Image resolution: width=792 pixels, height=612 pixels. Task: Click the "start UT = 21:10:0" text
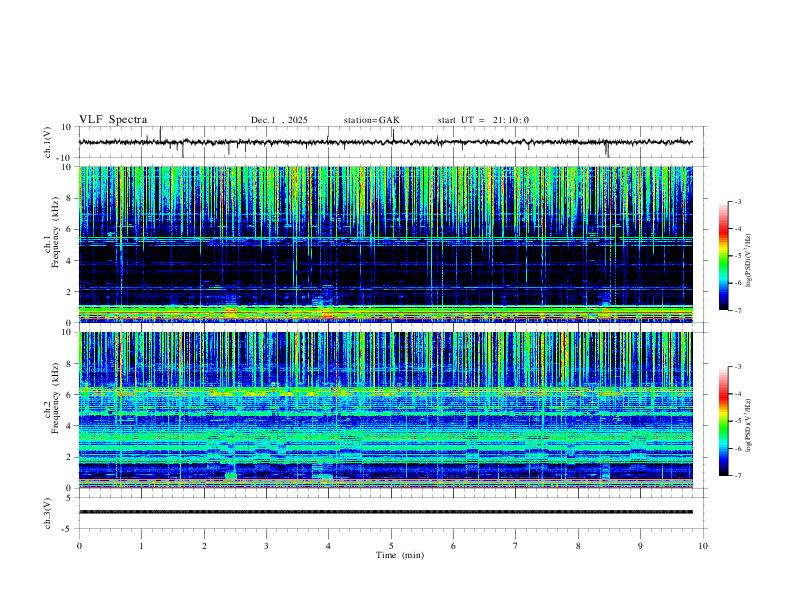483,120
